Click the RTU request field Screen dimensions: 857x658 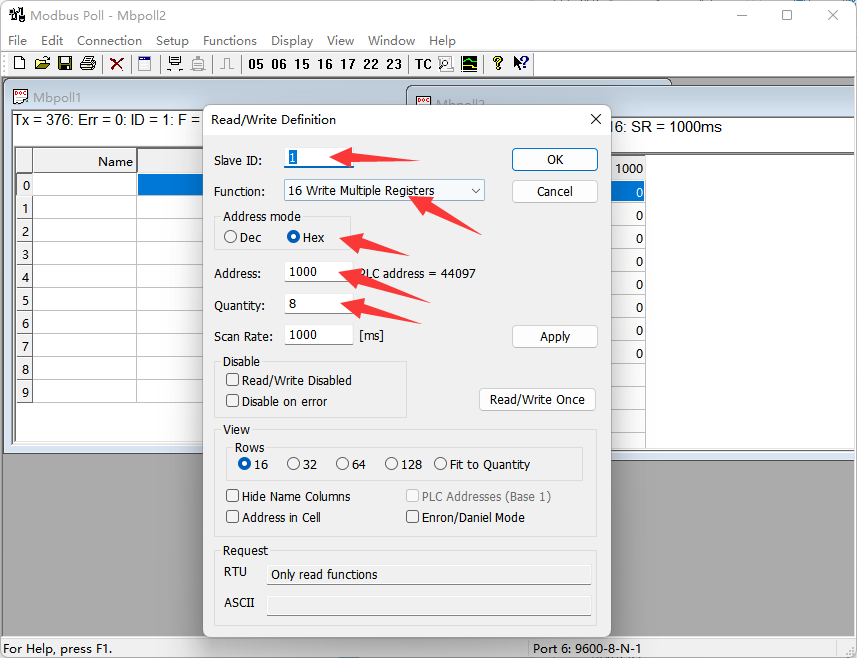point(429,574)
